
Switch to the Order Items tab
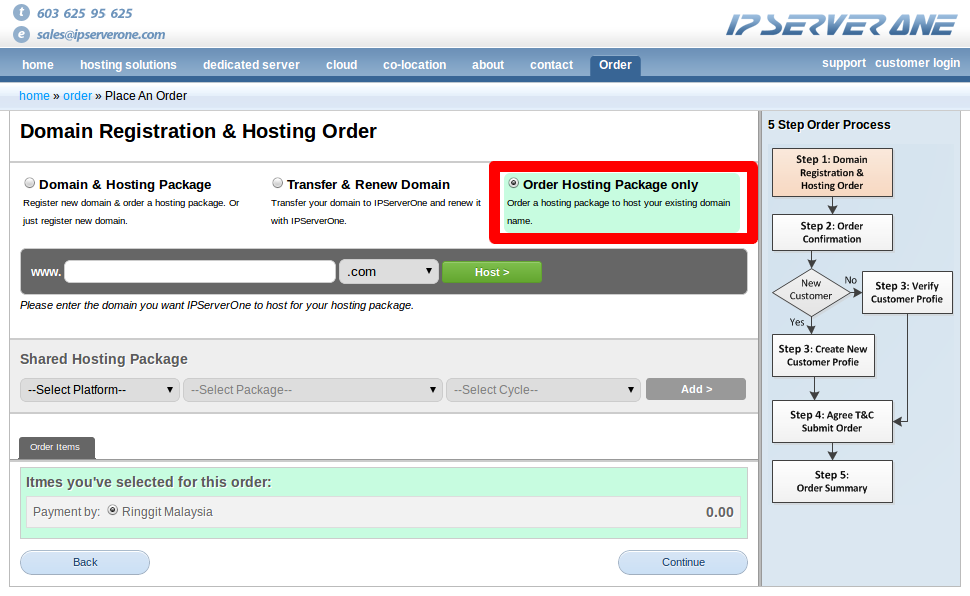[57, 447]
